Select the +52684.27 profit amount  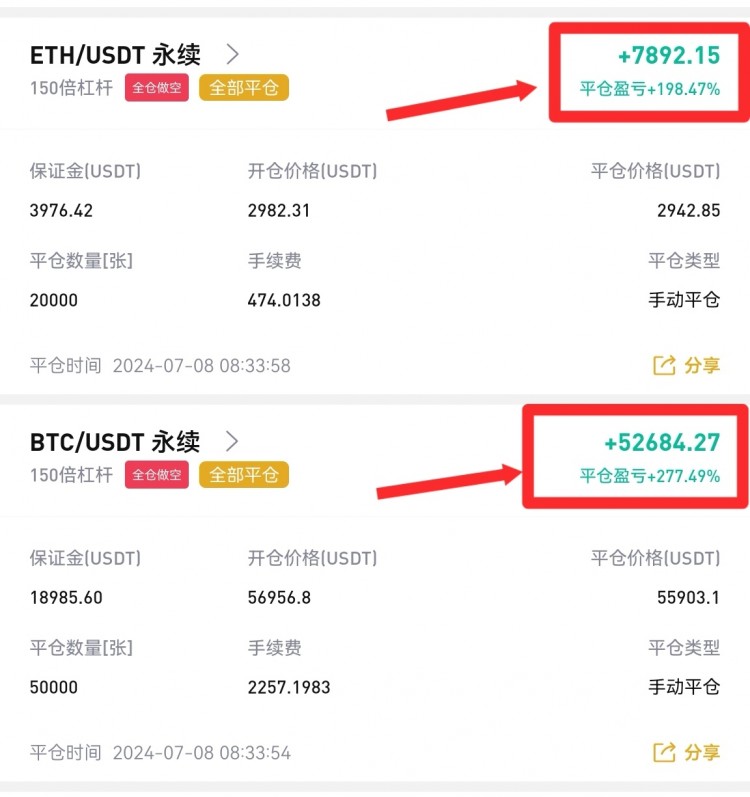tap(662, 442)
